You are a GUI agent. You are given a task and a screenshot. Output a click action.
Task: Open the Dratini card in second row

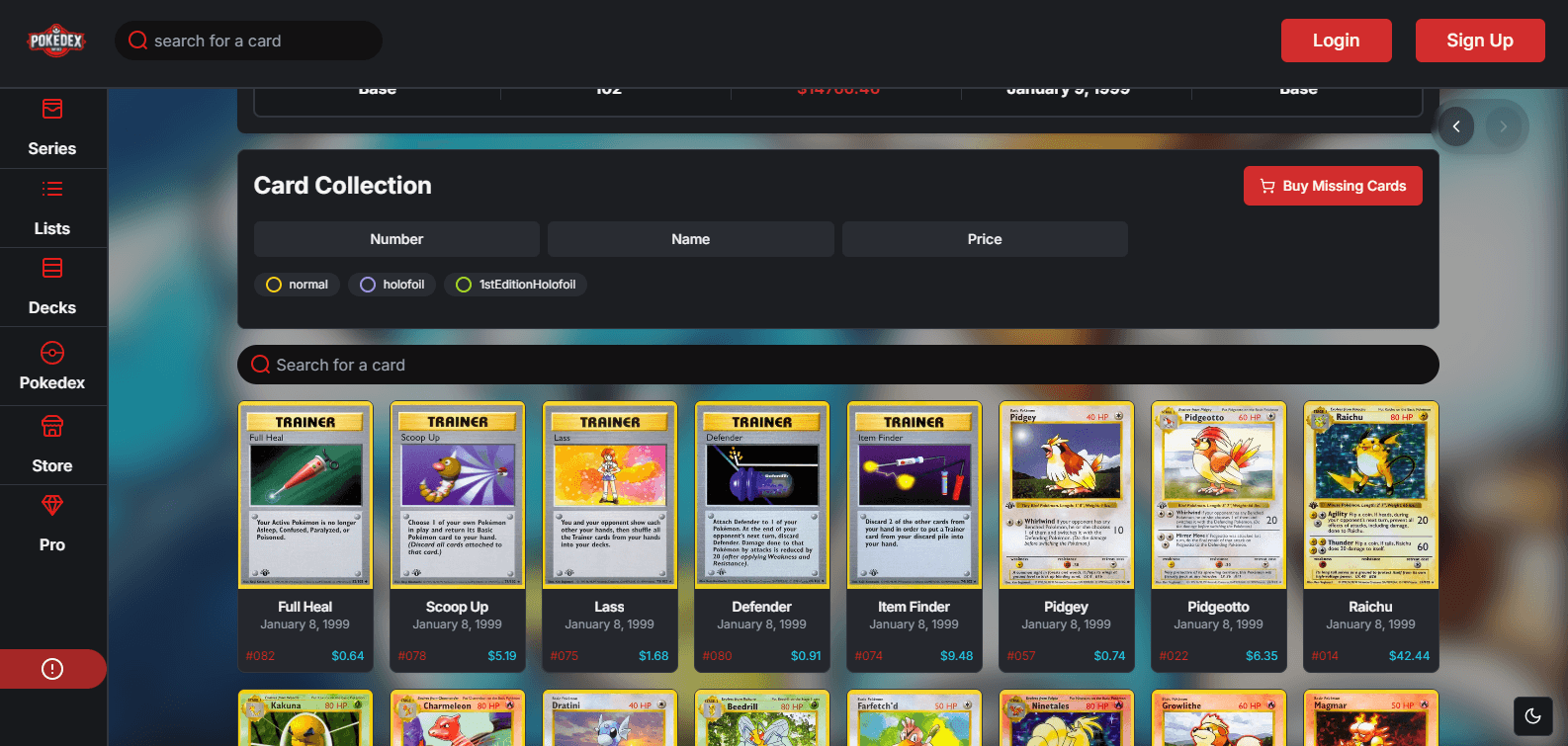[610, 718]
